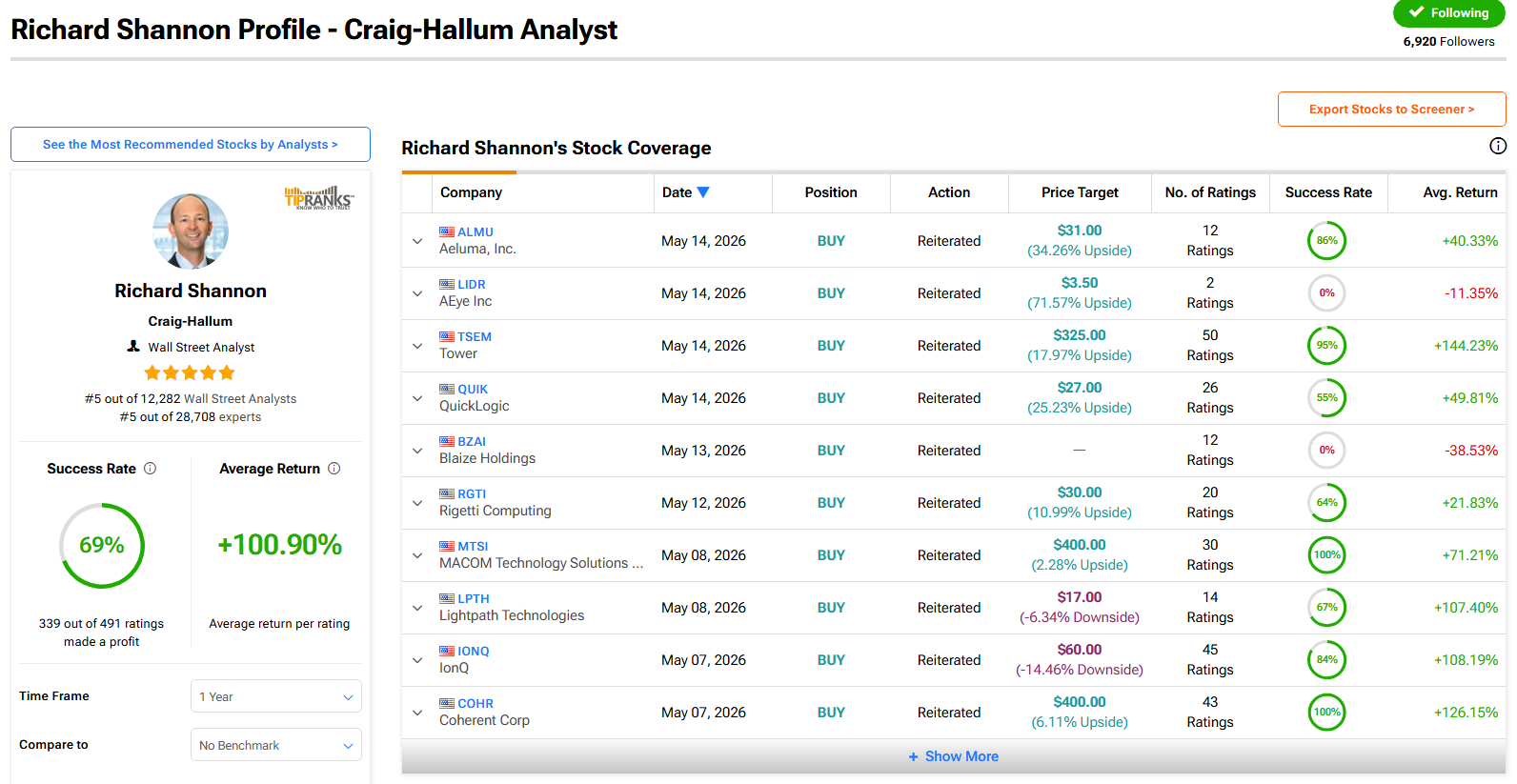Sort table by Company column header
The image size is (1517, 784).
471,192
